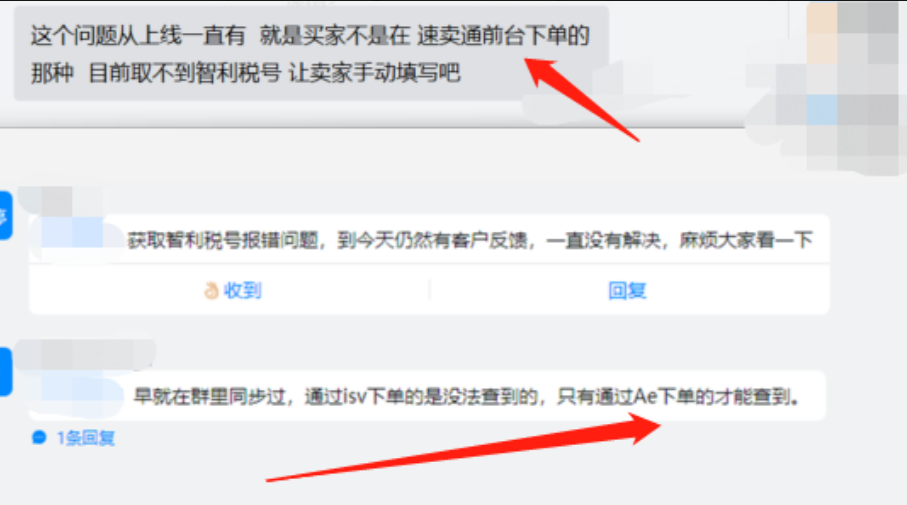Click the text 只有通过Ae下单的才能查到
Viewport: 907px width, 505px height.
click(678, 396)
